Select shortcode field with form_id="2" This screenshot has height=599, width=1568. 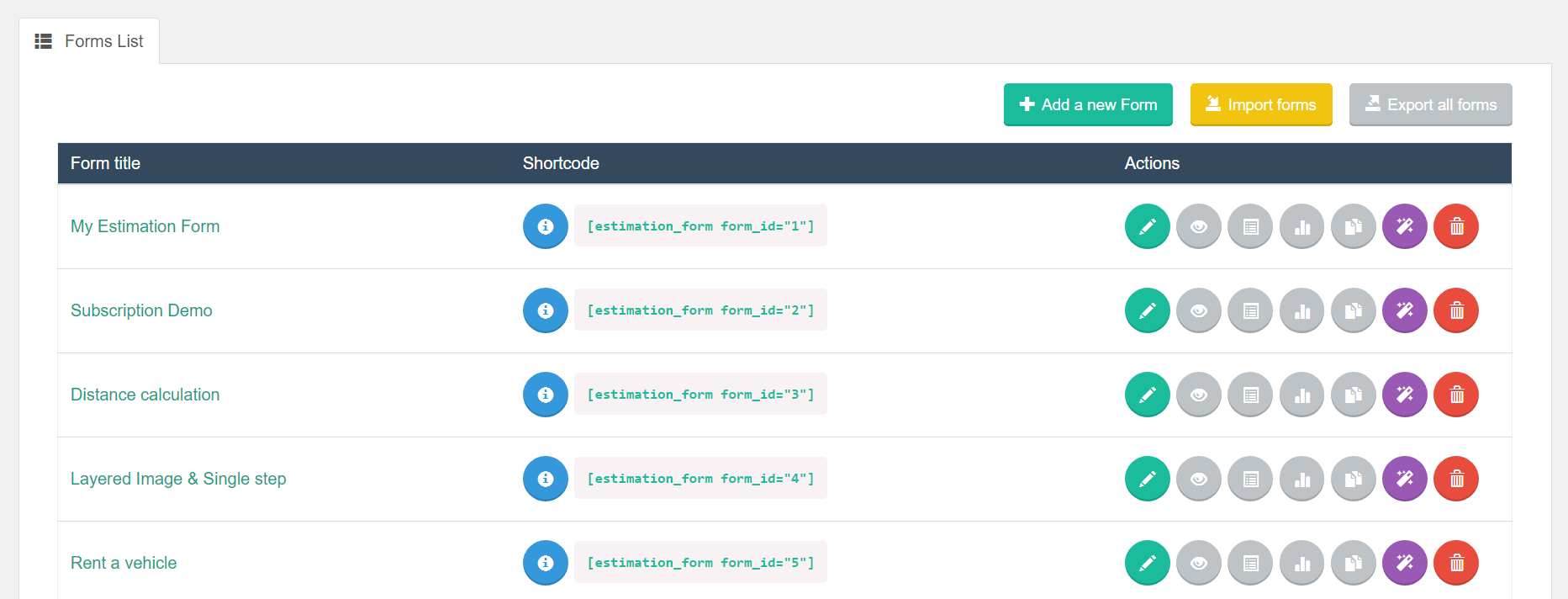700,310
